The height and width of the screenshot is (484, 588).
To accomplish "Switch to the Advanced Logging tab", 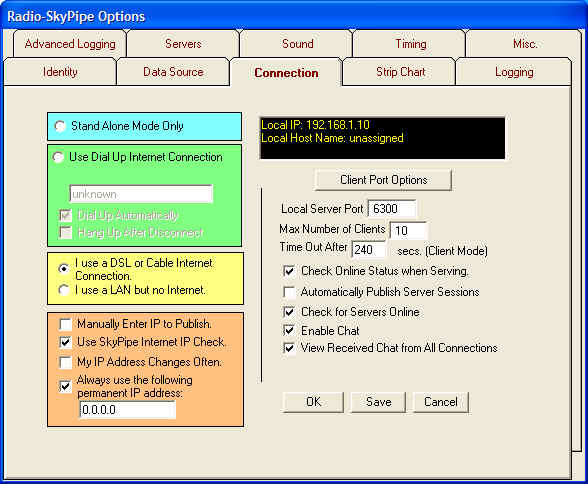I will tap(70, 44).
